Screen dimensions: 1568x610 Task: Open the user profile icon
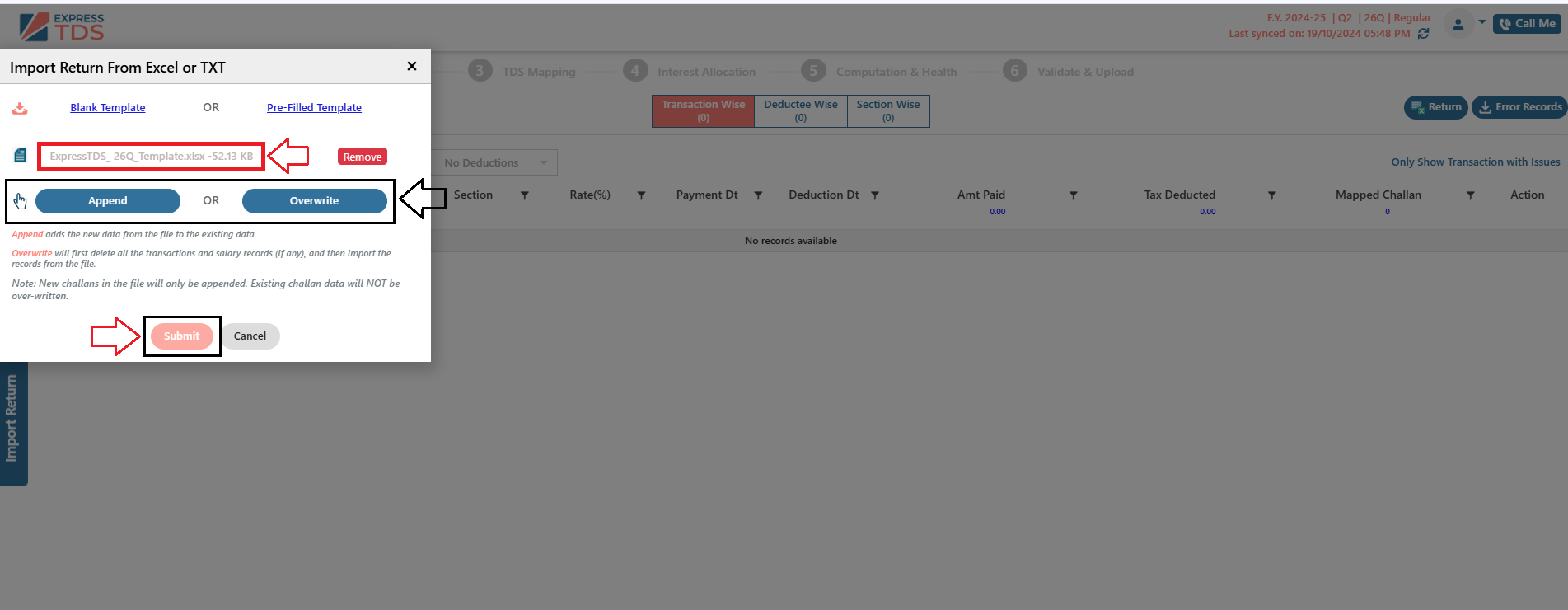click(x=1458, y=25)
